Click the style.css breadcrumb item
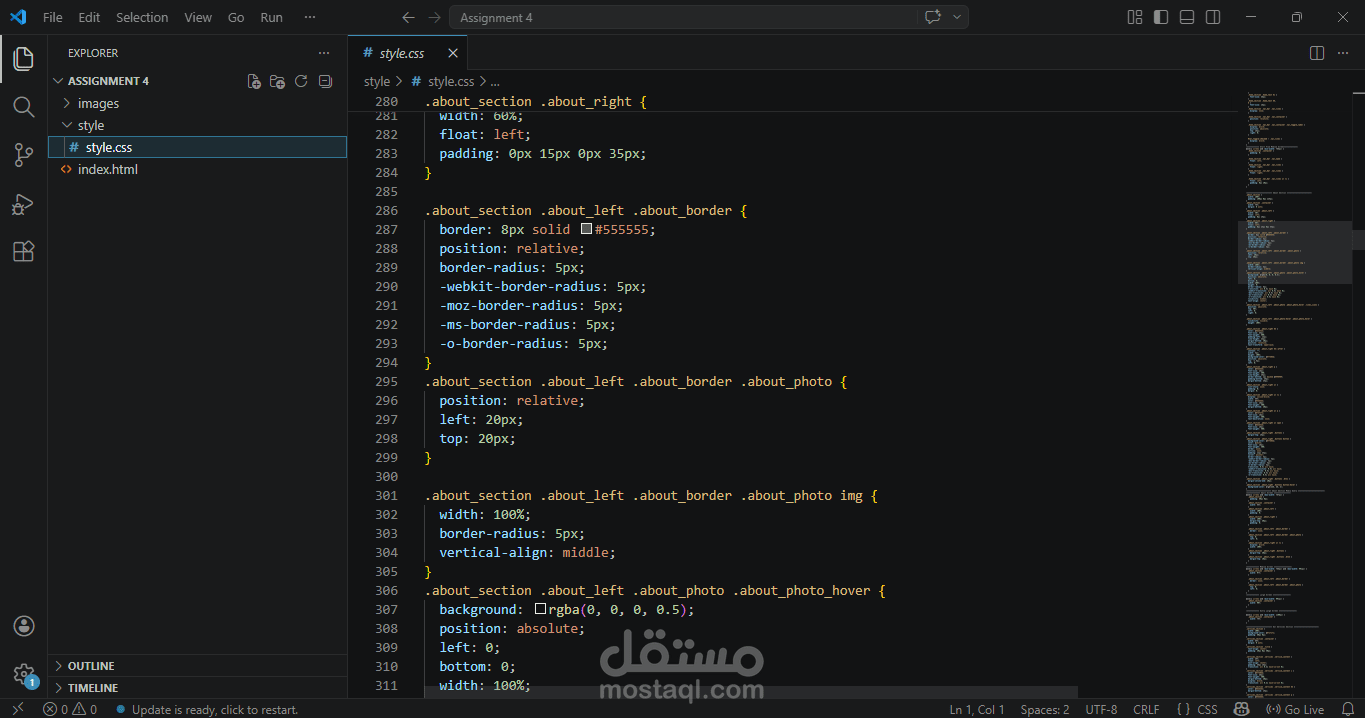 tap(442, 81)
